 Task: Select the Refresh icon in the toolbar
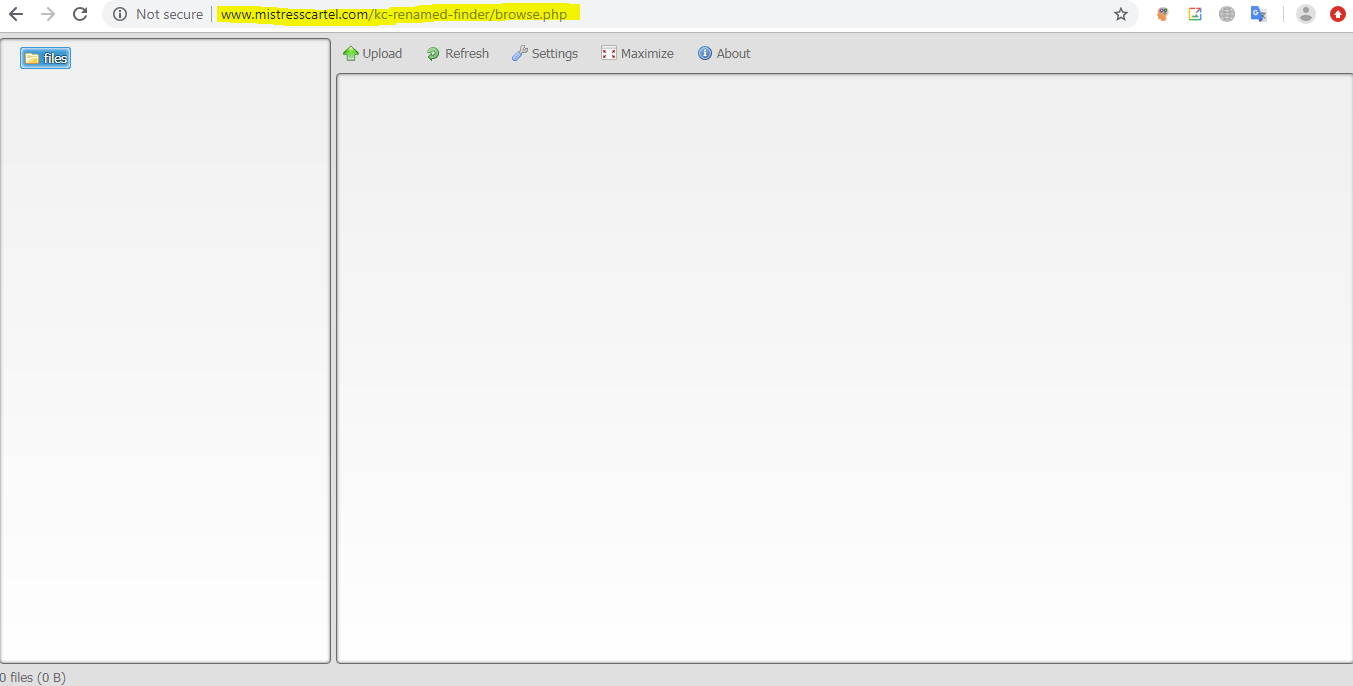coord(432,53)
